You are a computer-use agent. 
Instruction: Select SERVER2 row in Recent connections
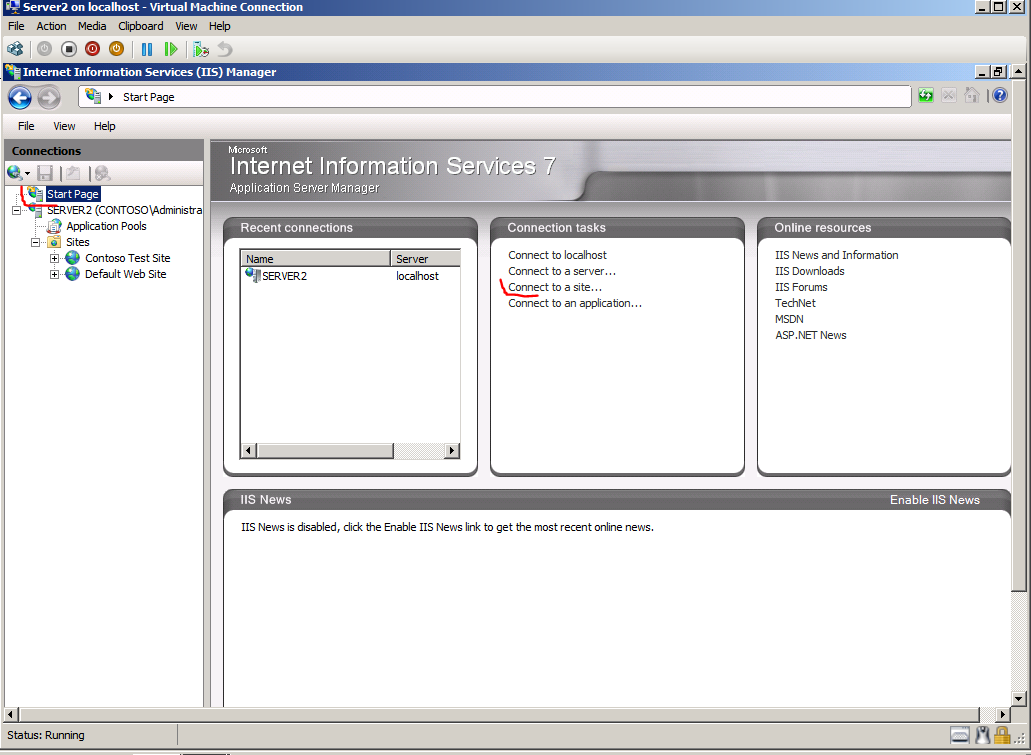click(351, 276)
